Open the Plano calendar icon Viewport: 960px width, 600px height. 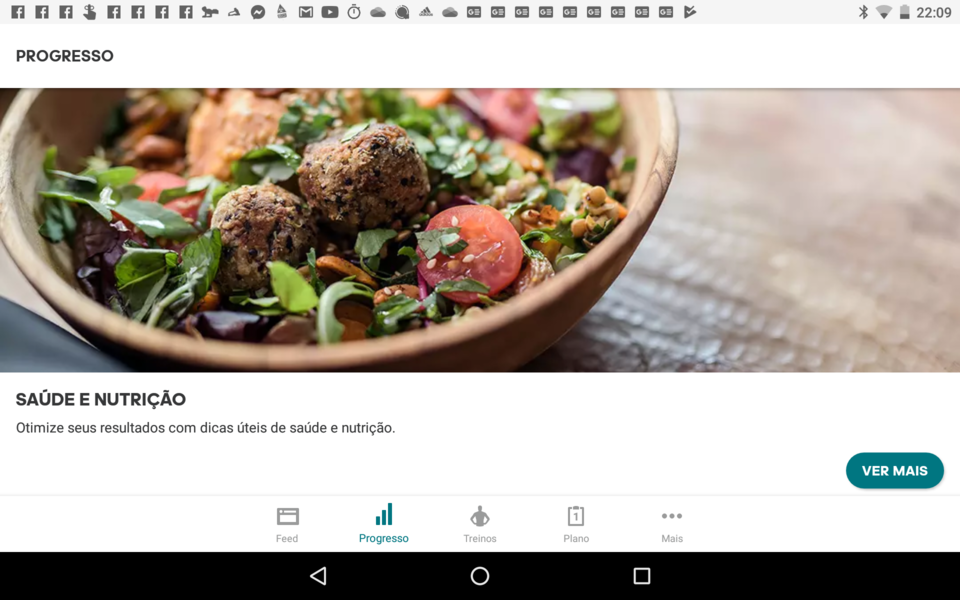(x=575, y=516)
